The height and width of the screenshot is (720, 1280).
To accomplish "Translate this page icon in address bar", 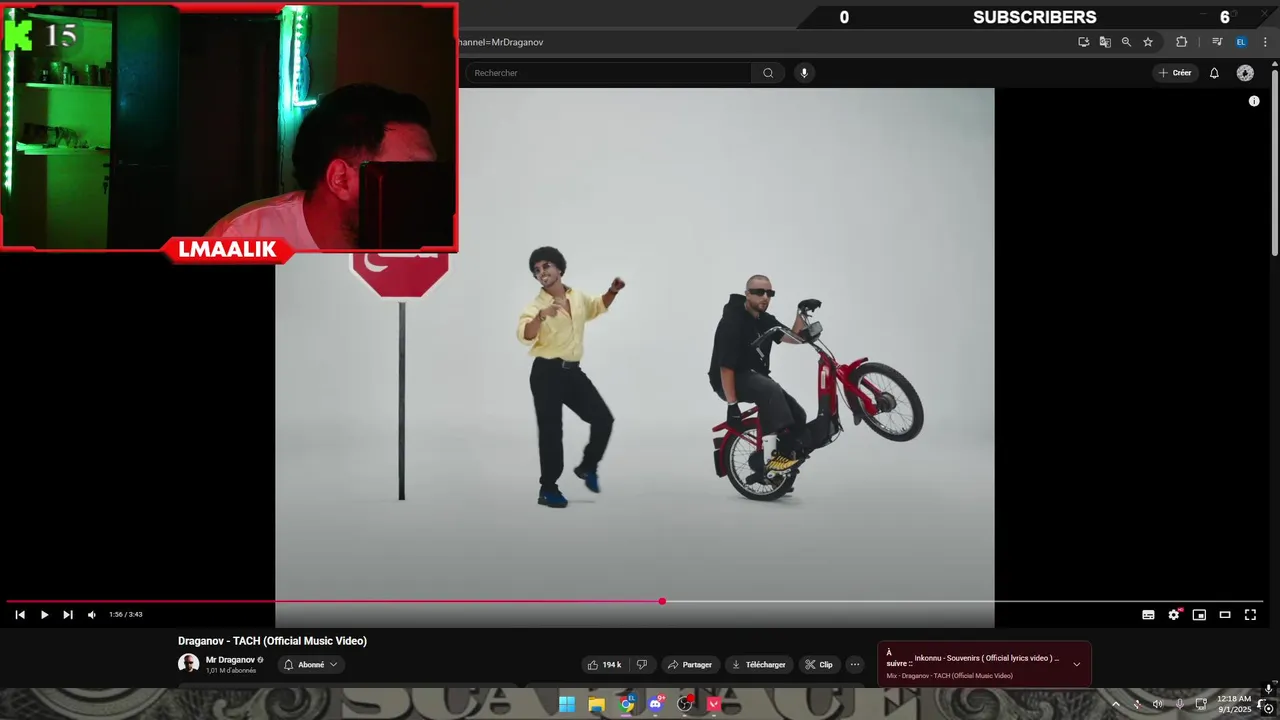I will pyautogui.click(x=1105, y=42).
